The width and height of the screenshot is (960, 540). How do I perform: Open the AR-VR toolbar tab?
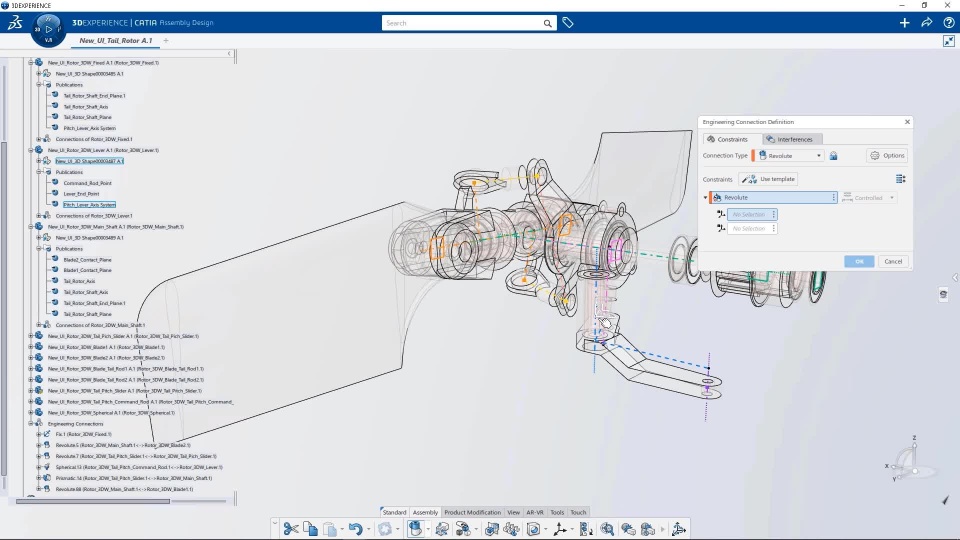tap(534, 512)
